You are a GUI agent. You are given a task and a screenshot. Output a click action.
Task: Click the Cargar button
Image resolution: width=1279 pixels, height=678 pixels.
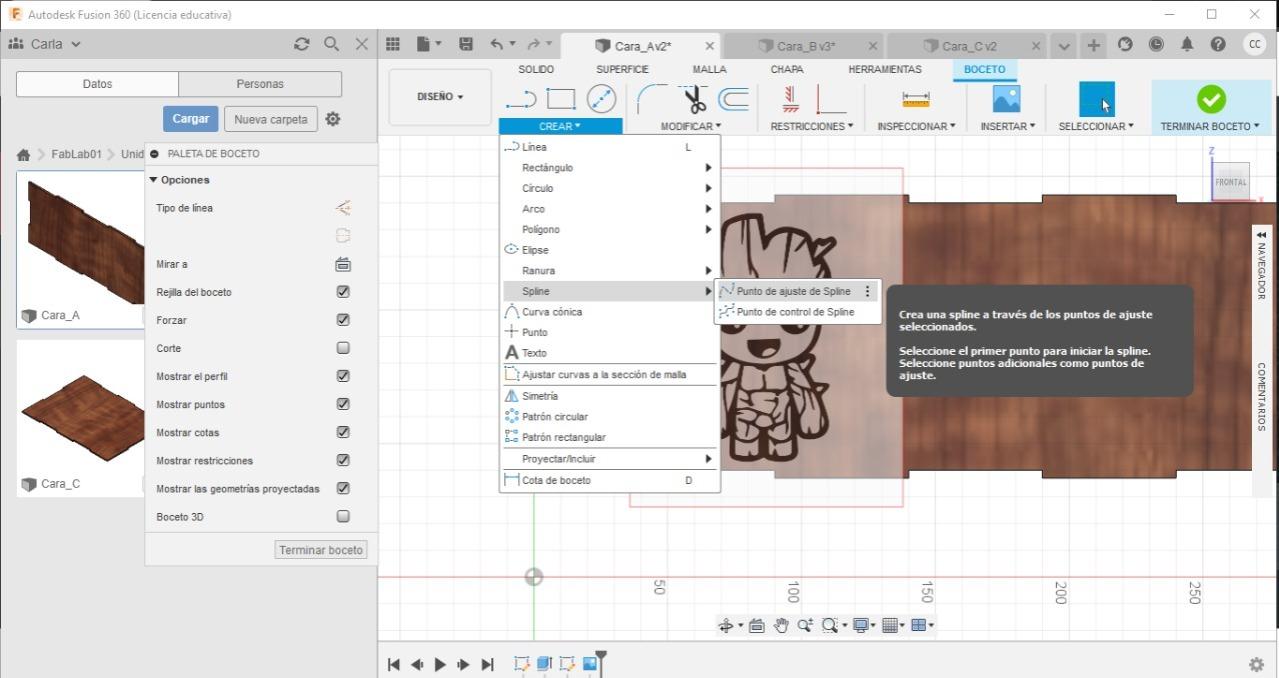point(190,119)
